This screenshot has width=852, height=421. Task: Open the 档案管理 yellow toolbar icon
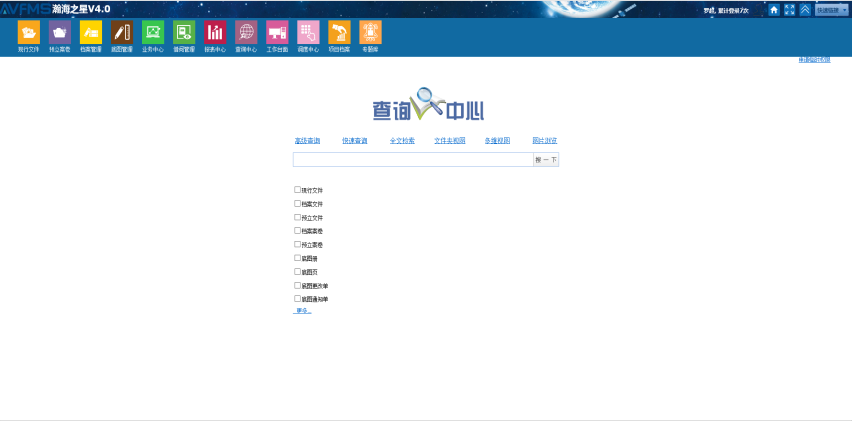pyautogui.click(x=90, y=32)
